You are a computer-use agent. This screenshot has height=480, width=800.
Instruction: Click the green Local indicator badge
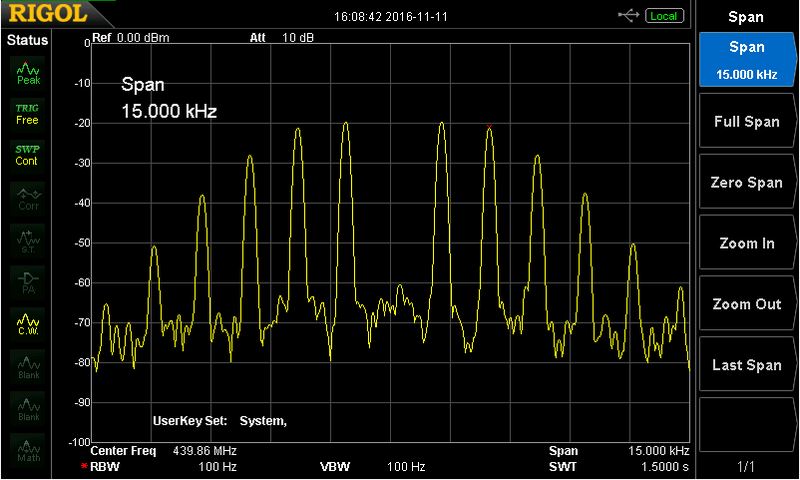(664, 16)
